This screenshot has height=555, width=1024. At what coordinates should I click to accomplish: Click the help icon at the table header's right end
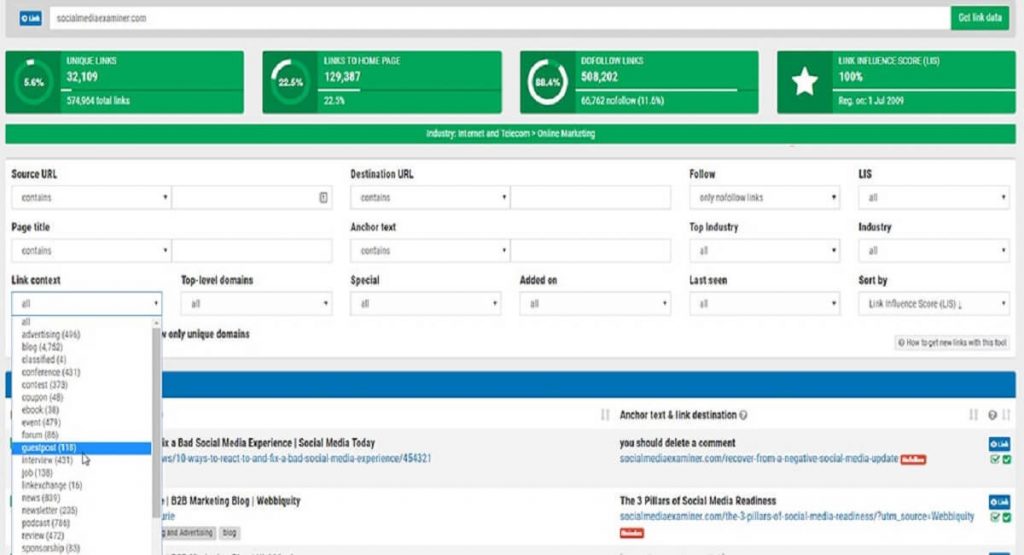coord(992,415)
